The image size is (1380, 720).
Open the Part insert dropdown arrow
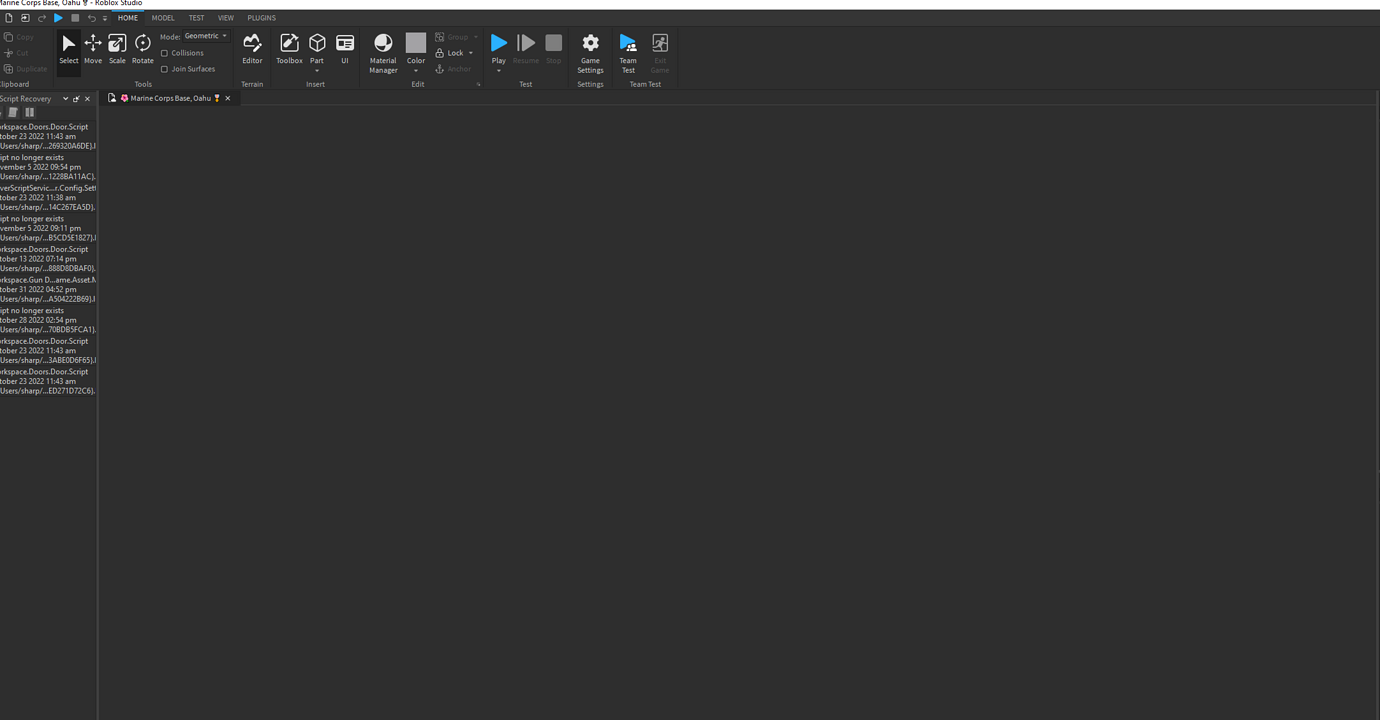317,70
